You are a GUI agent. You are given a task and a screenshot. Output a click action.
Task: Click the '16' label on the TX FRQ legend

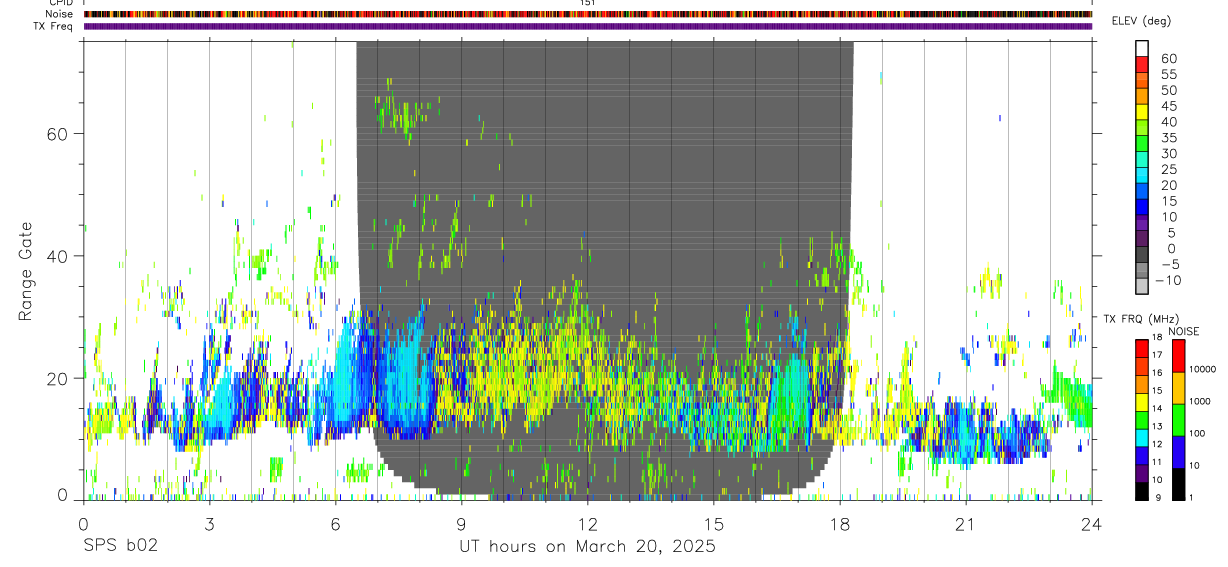(1157, 372)
